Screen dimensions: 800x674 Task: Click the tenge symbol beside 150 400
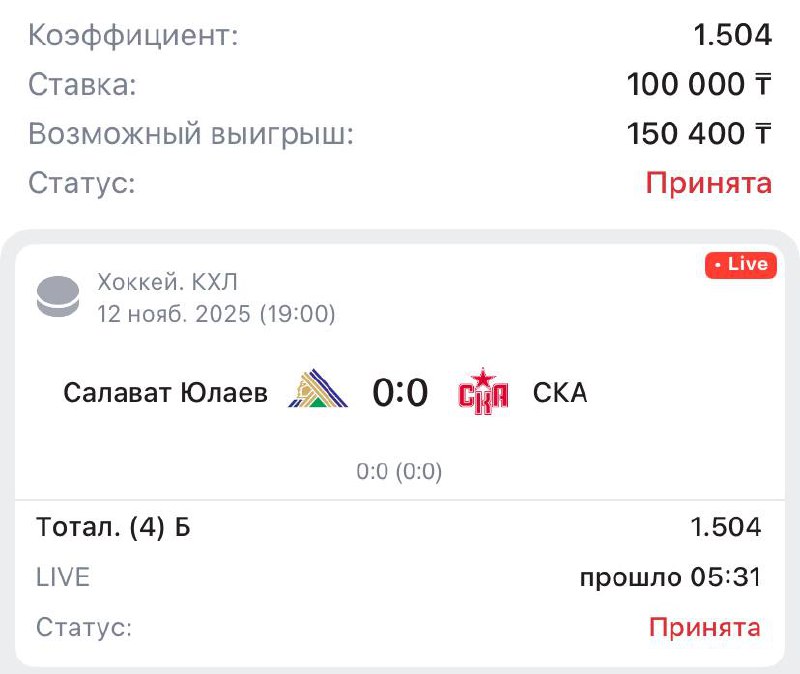pyautogui.click(x=763, y=134)
